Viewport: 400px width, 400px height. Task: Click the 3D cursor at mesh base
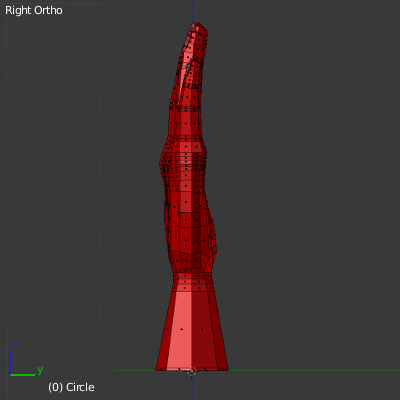[192, 371]
